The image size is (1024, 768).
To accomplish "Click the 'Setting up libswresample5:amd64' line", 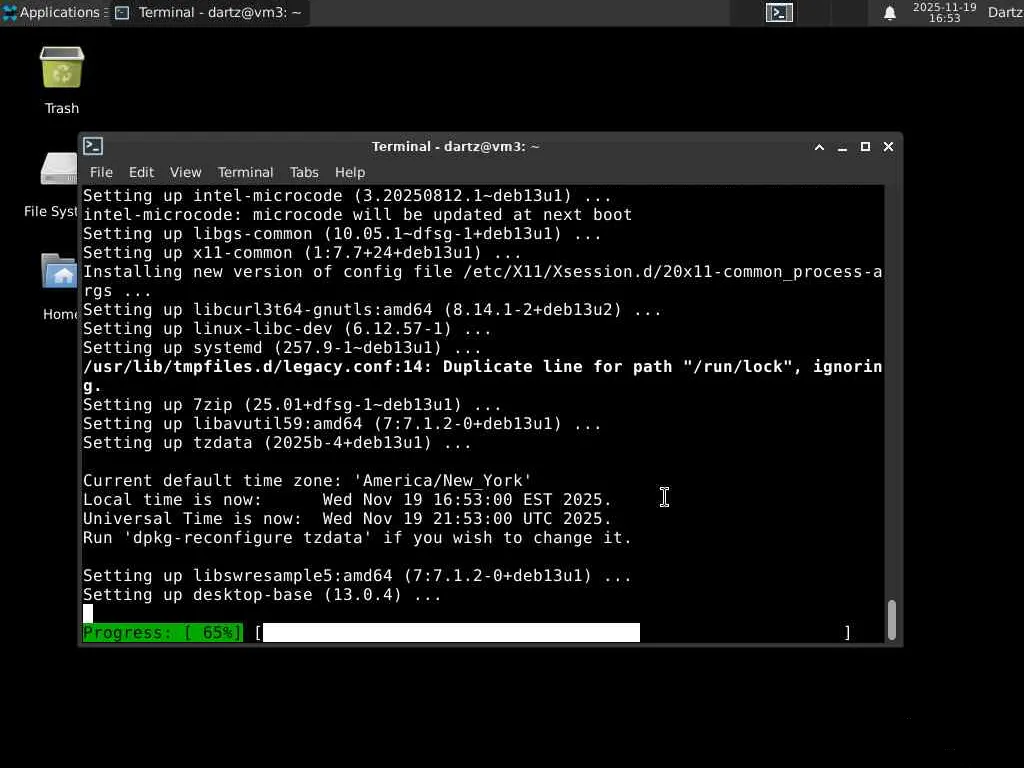I will tap(357, 576).
